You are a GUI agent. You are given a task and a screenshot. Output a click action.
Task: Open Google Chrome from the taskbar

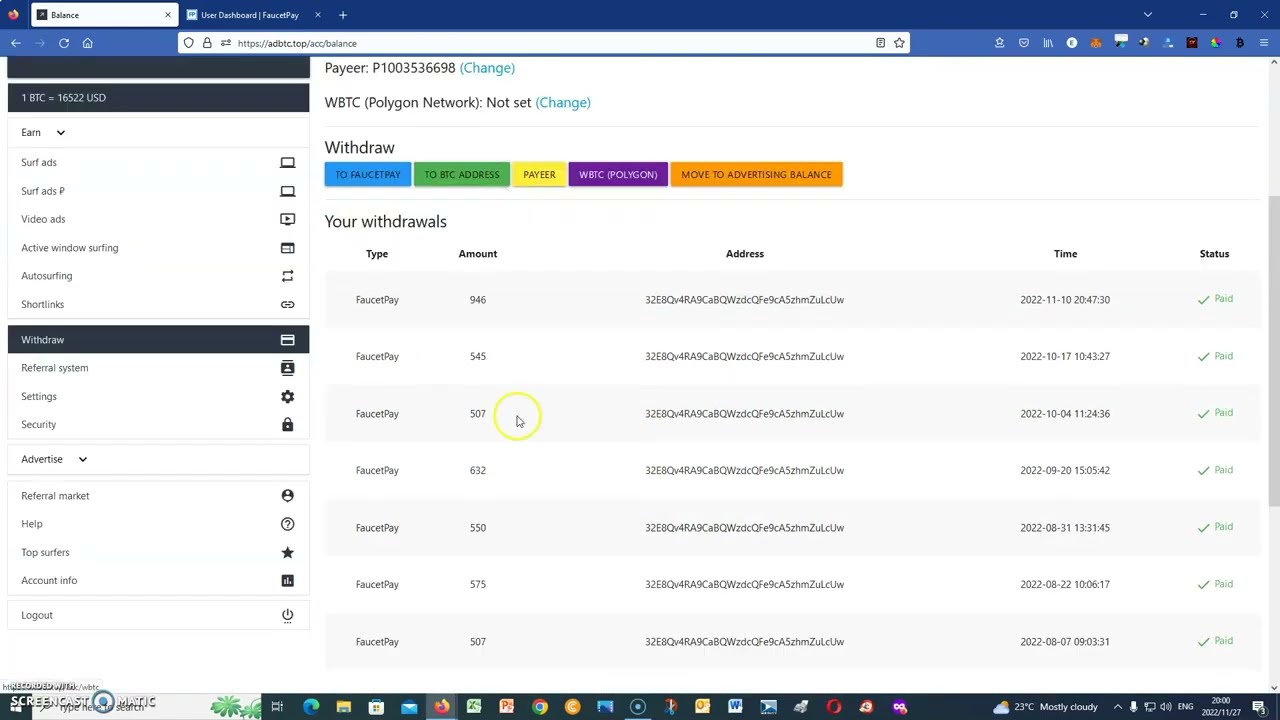[x=540, y=707]
